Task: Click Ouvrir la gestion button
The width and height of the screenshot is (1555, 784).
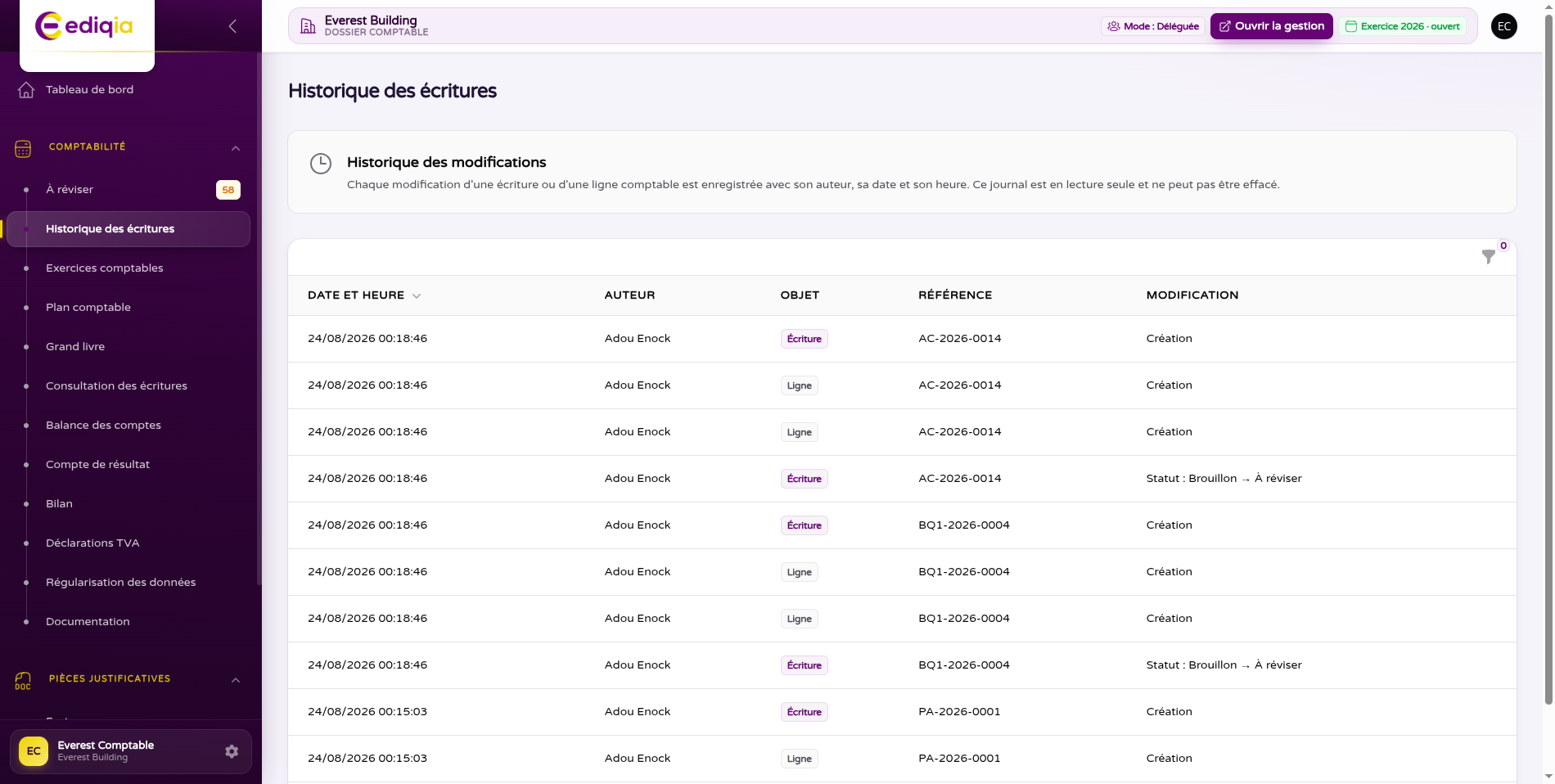Action: click(x=1272, y=26)
